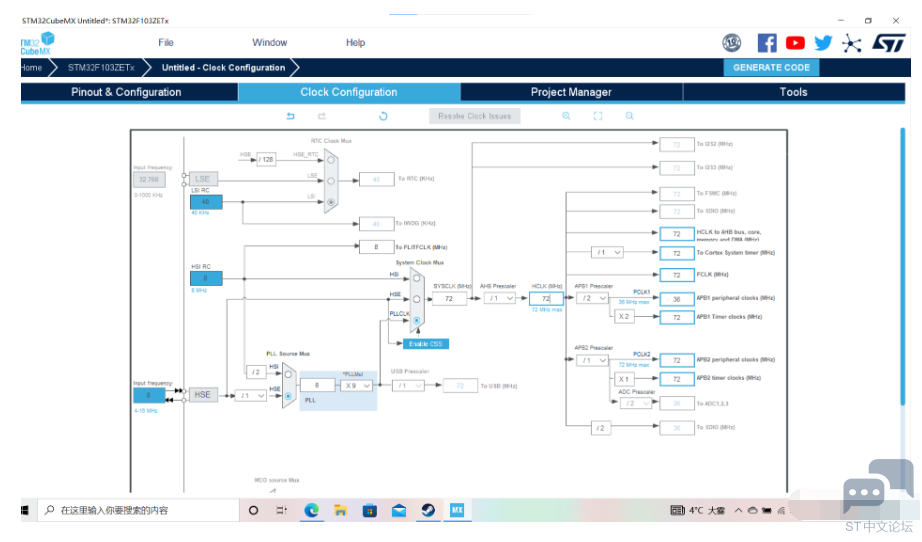Viewport: 922px width, 542px height.
Task: Open the Twitter bird icon link
Action: pyautogui.click(x=823, y=43)
